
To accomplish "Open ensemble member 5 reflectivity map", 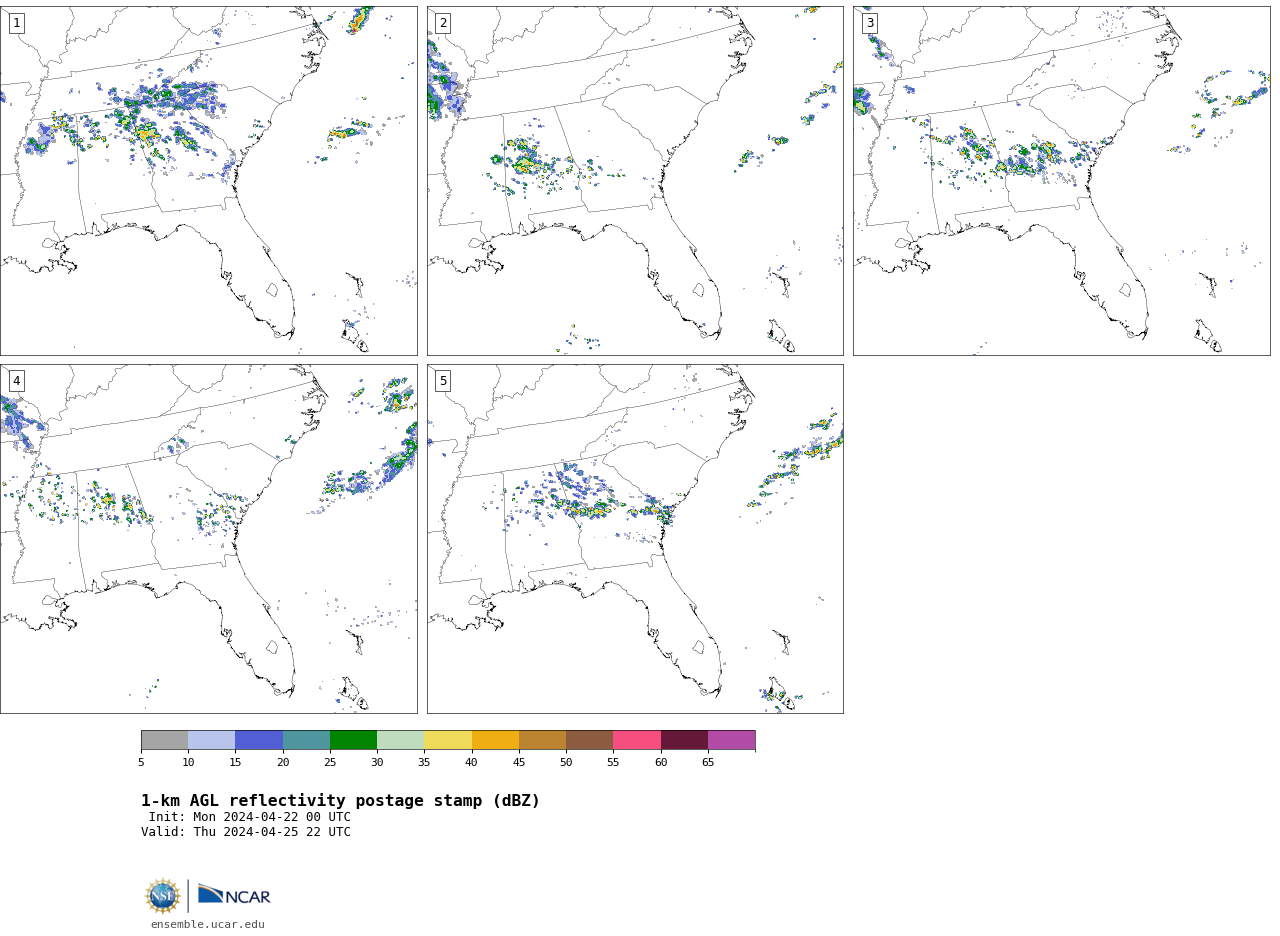I will pos(635,539).
